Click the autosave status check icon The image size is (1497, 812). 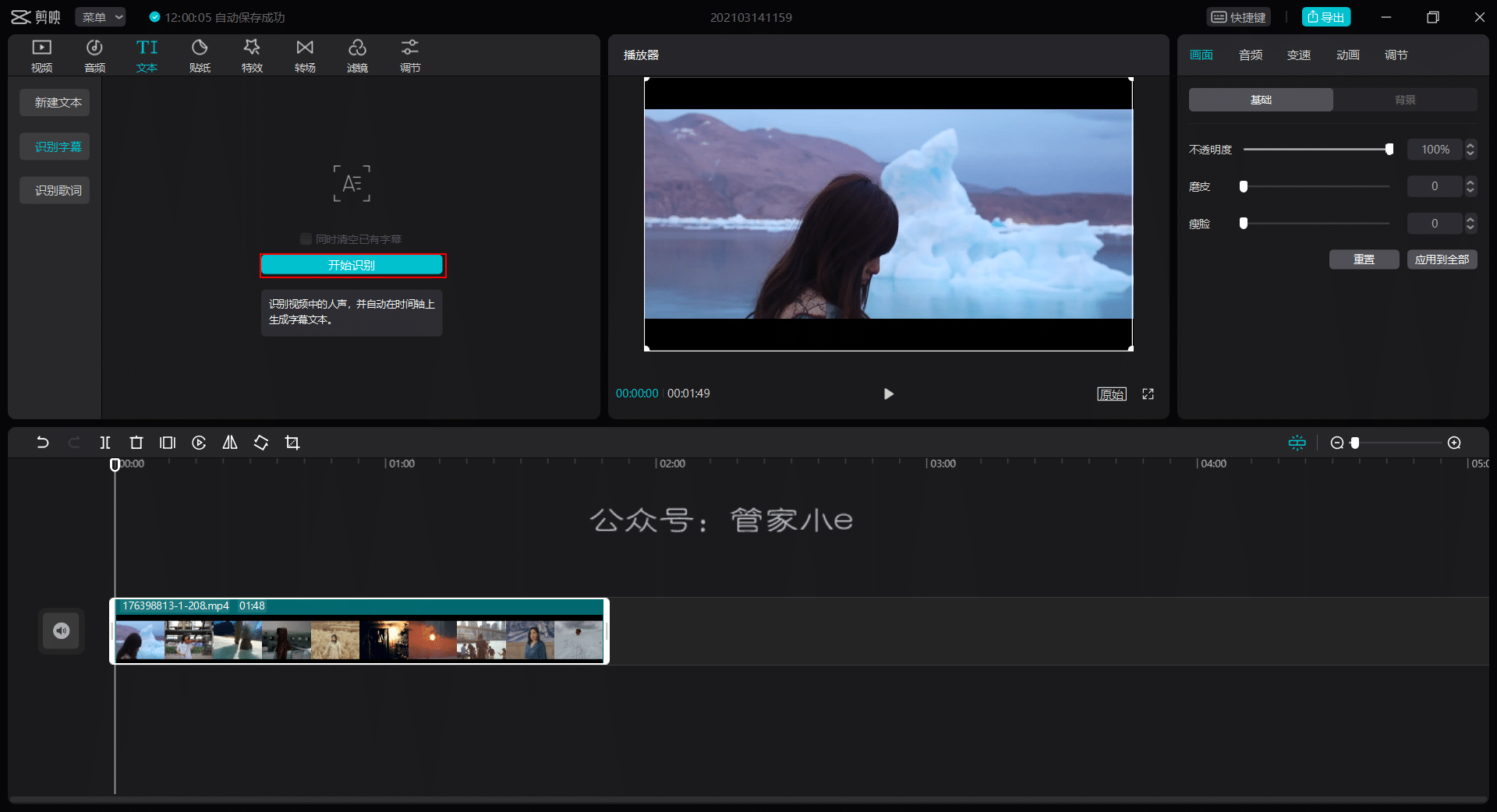point(154,17)
